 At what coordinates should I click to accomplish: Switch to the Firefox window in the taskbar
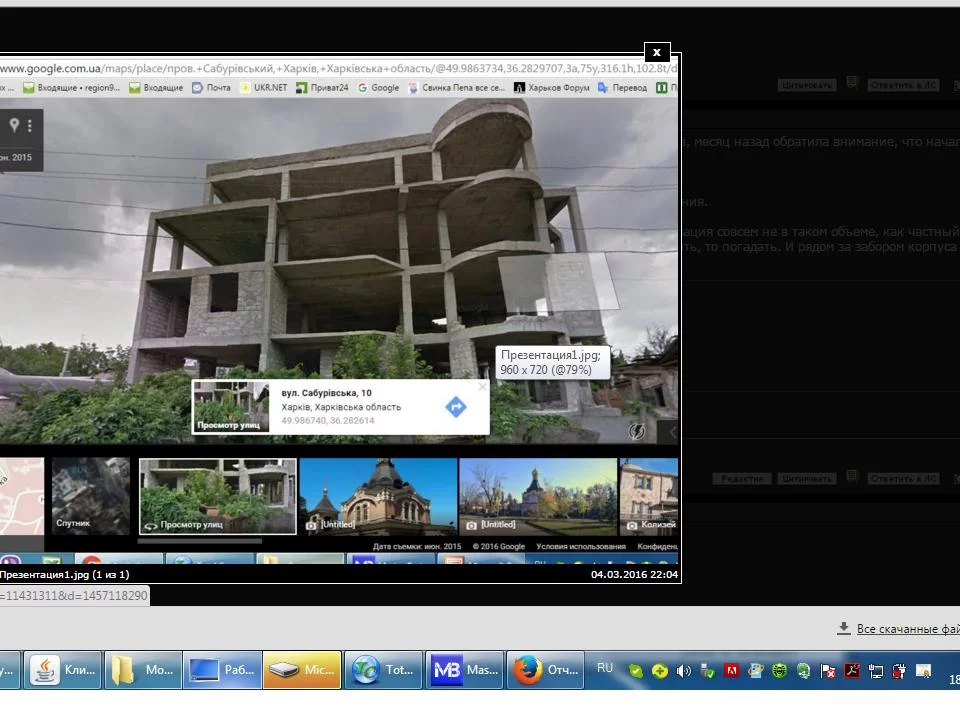(x=545, y=670)
